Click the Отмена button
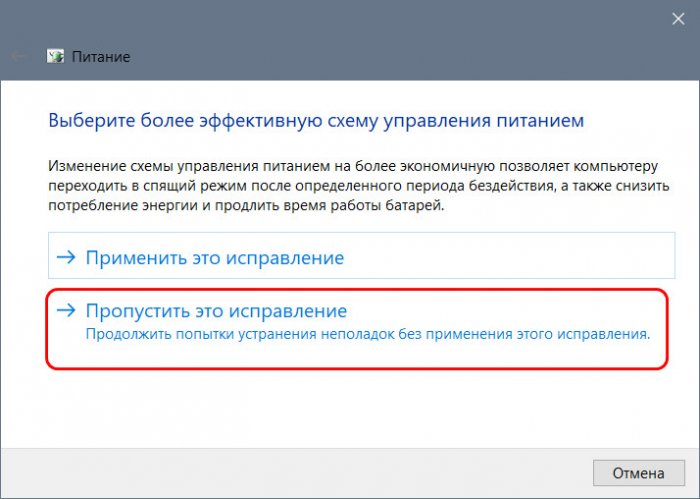 coord(639,473)
